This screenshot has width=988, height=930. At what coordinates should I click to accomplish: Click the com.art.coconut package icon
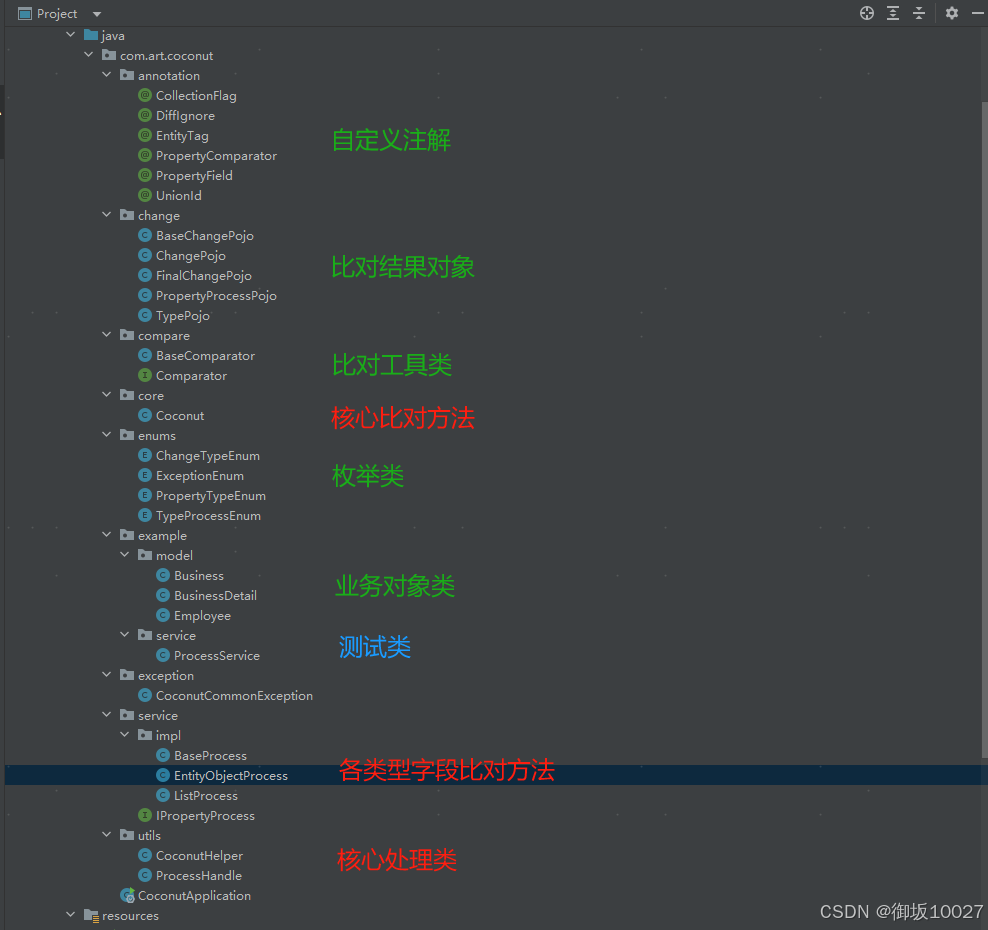point(109,55)
